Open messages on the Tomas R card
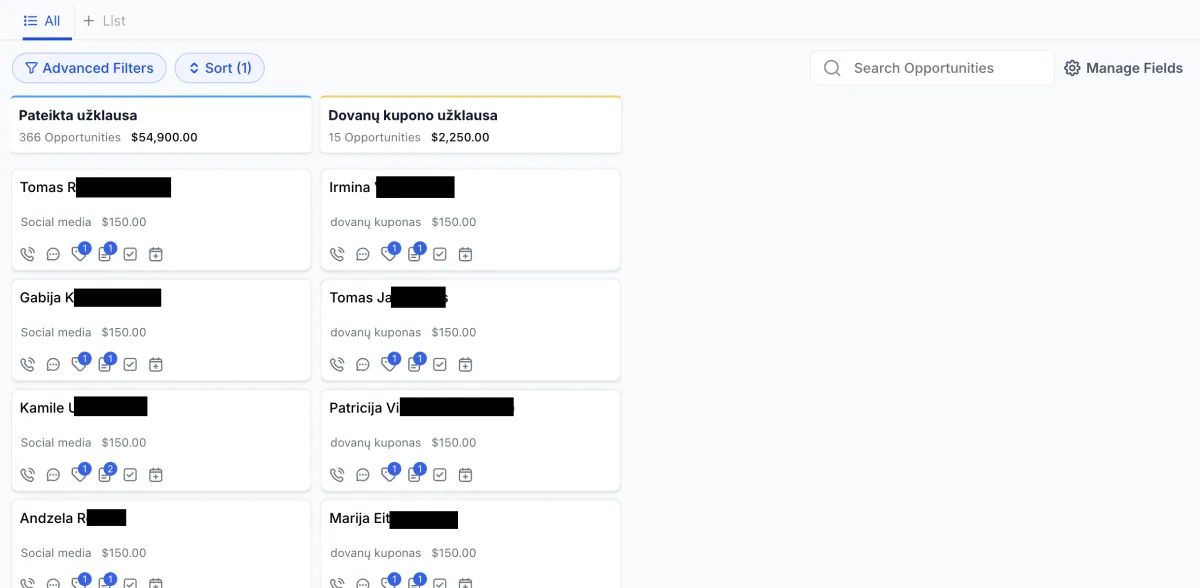This screenshot has width=1200, height=588. coord(53,254)
